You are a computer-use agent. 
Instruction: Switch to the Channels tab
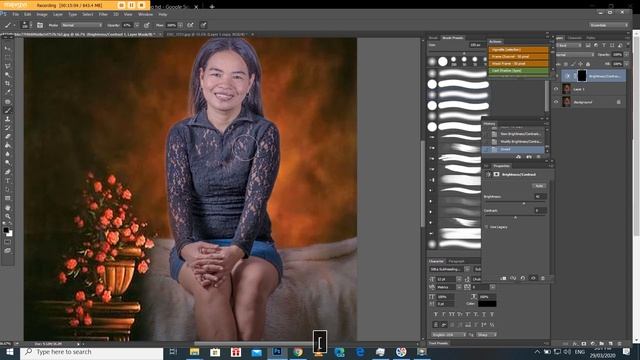[575, 38]
